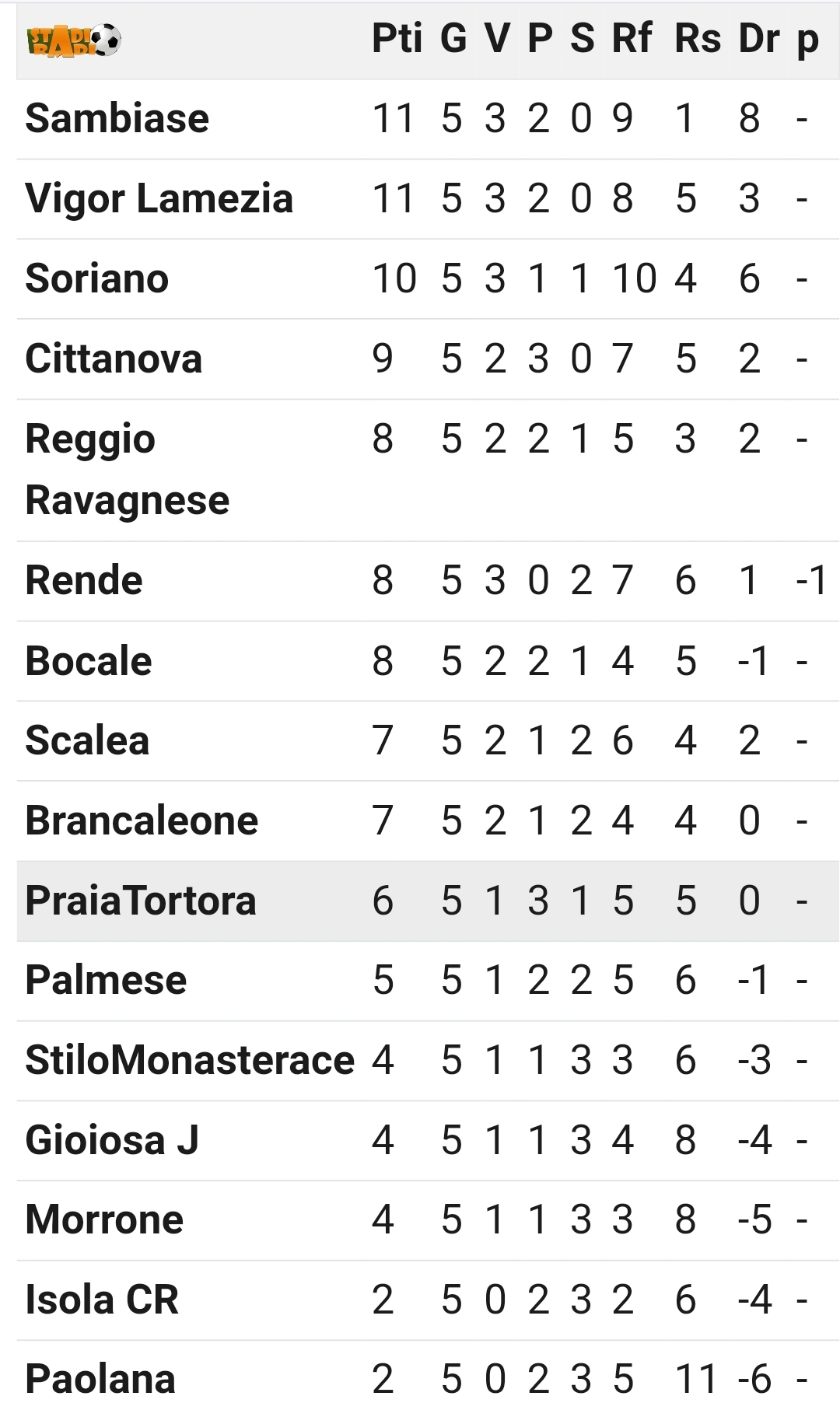Open Soriano team entry
840x1403 pixels.
coord(96,278)
